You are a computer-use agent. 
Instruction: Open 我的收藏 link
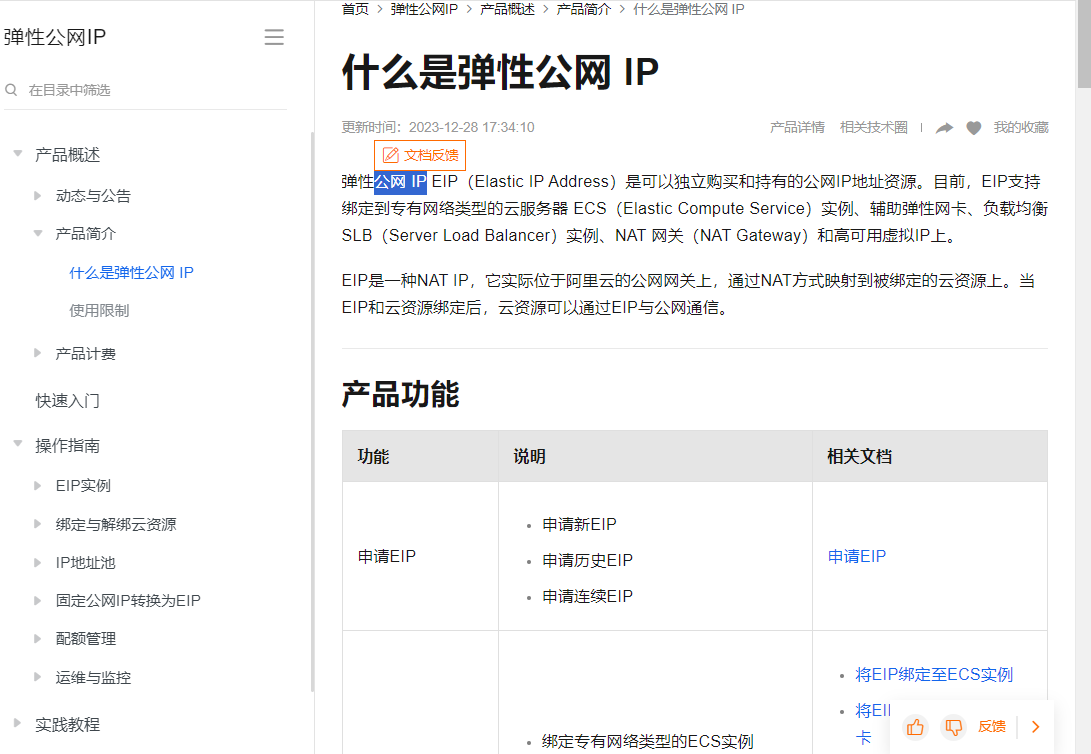click(x=1021, y=127)
